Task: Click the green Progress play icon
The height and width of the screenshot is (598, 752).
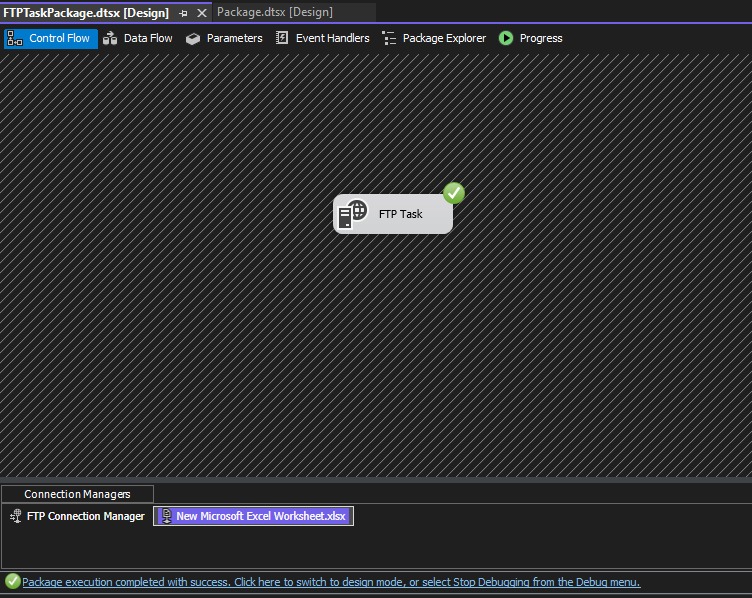Action: pyautogui.click(x=506, y=38)
